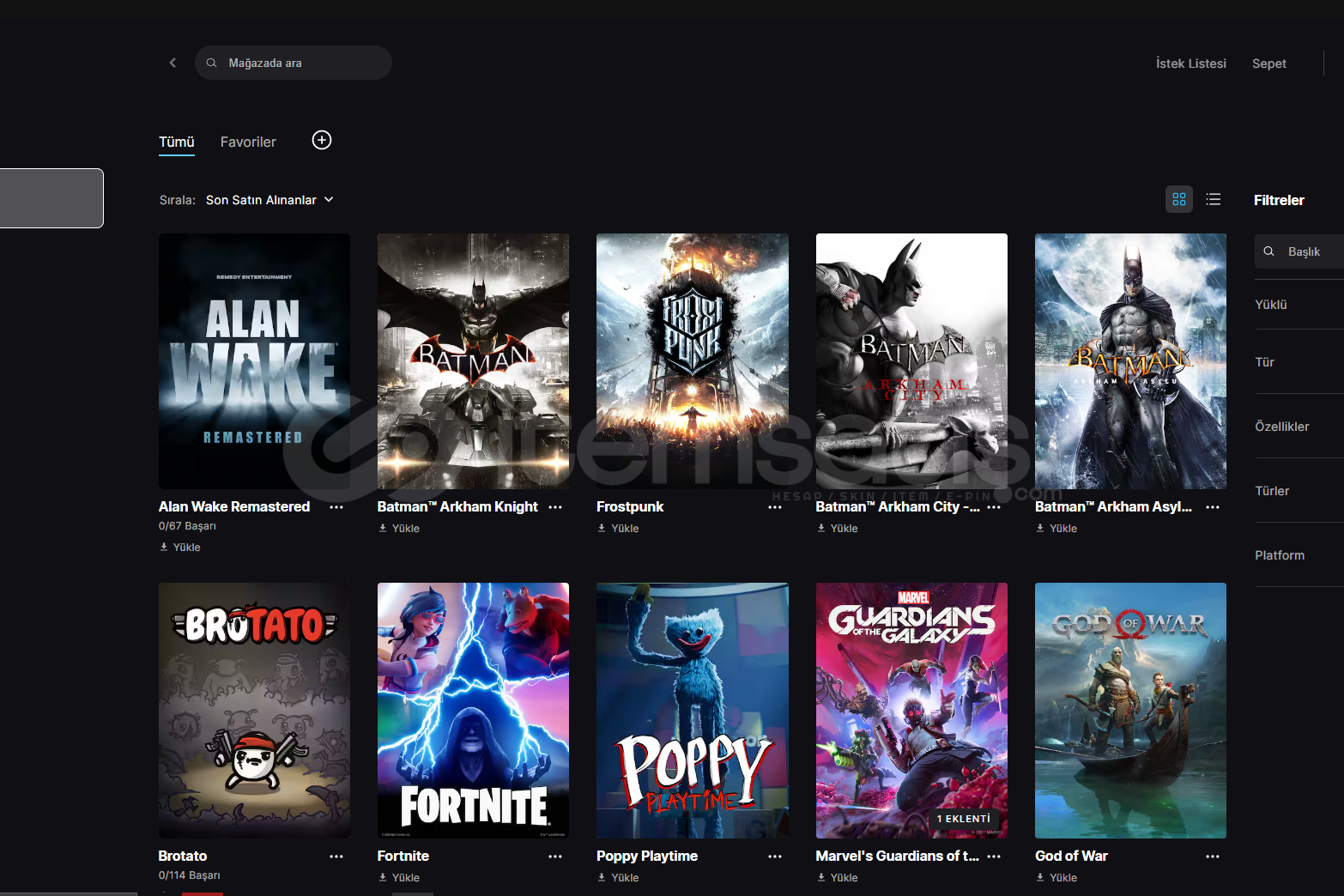This screenshot has height=896, width=1344.
Task: Open the Sepet cart
Action: click(1268, 64)
